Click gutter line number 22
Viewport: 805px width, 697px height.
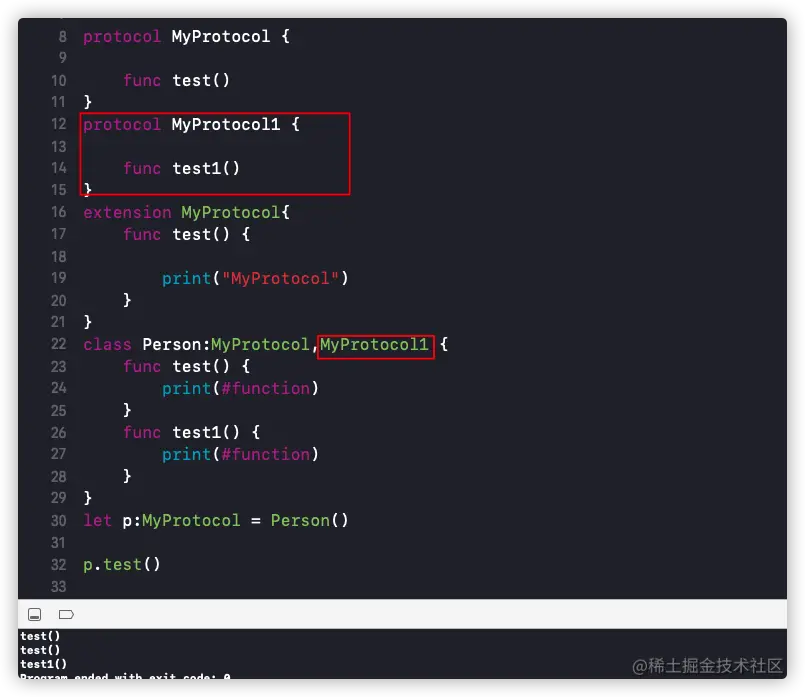click(59, 344)
